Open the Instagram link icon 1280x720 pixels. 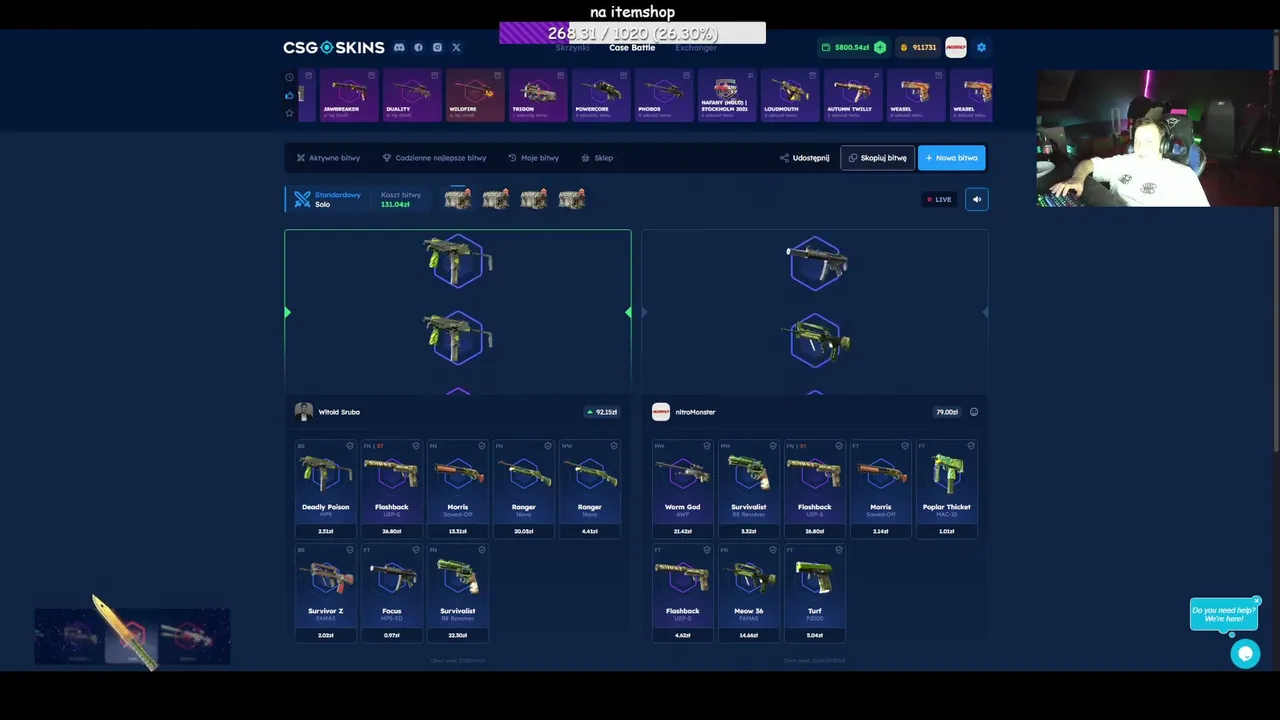click(437, 47)
